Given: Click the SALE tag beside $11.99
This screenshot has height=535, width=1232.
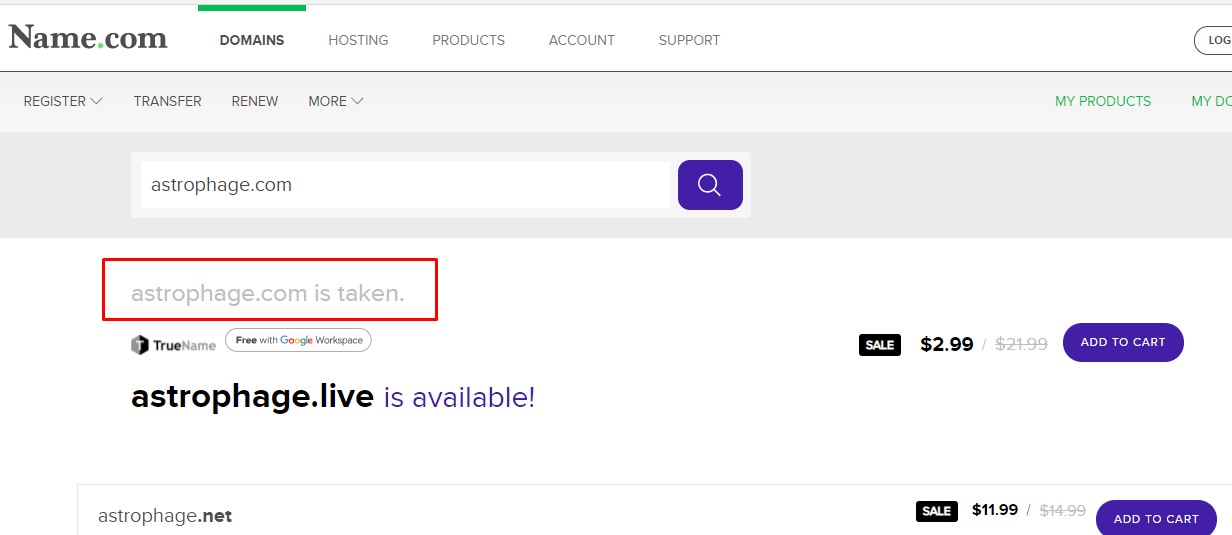Looking at the screenshot, I should [x=936, y=511].
